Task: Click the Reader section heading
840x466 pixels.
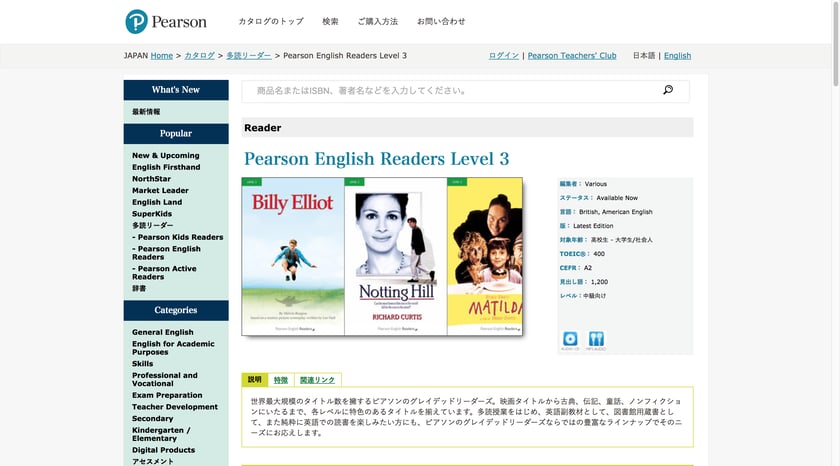Action: [262, 128]
